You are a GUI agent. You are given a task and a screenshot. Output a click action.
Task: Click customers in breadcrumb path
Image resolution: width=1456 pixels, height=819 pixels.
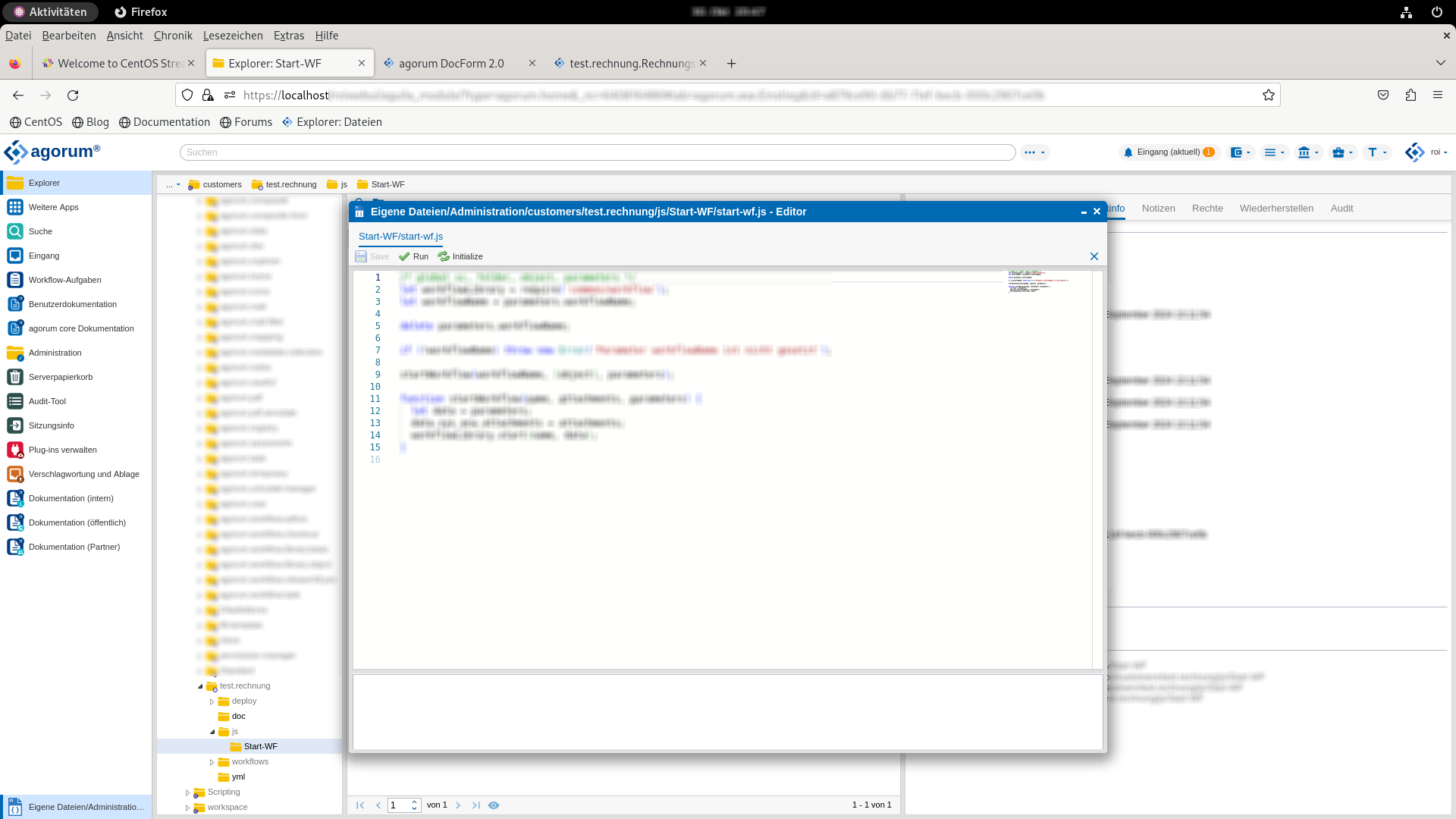[x=215, y=184]
